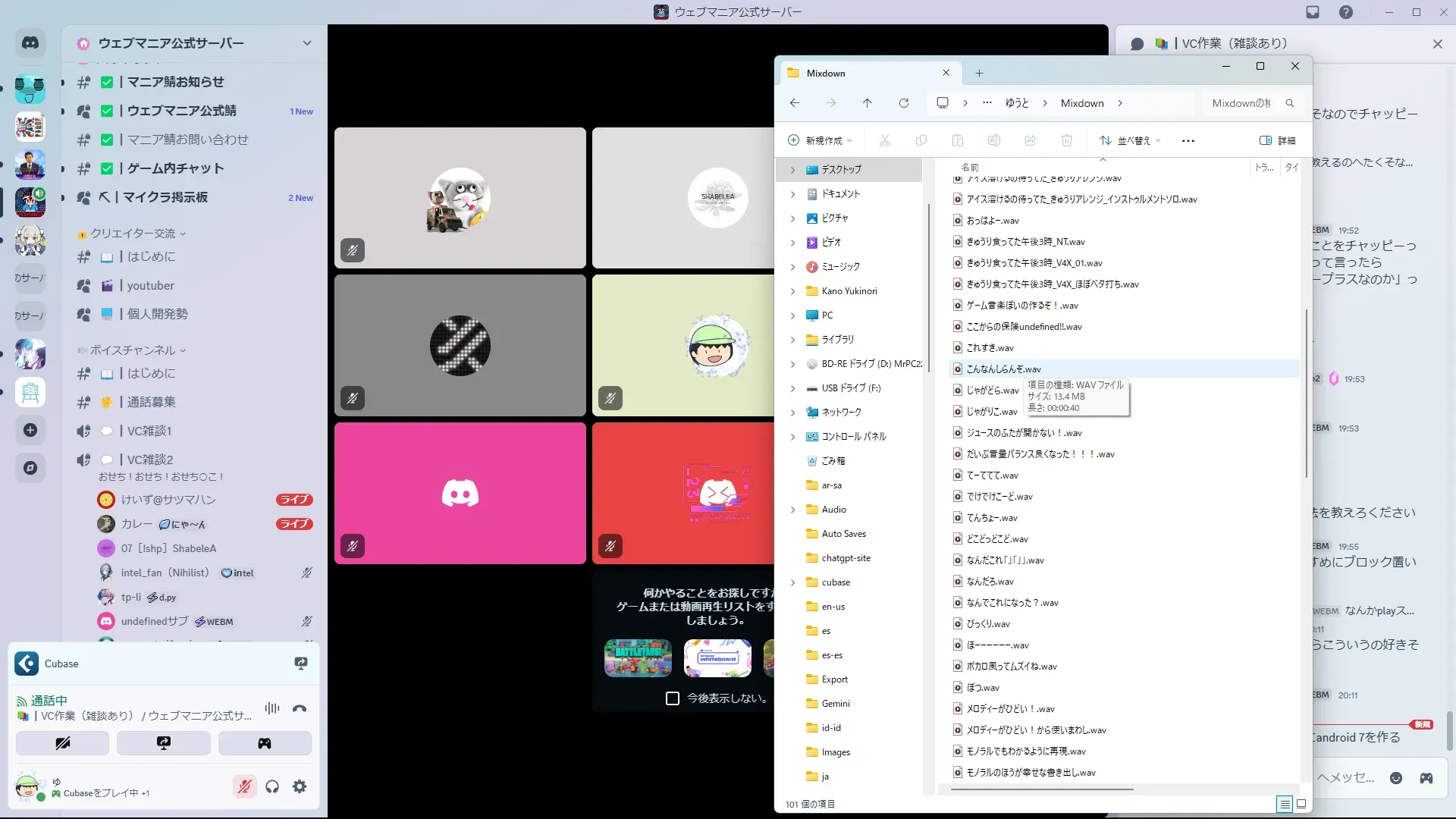
Task: Toggle headphones deafen button
Action: (272, 786)
